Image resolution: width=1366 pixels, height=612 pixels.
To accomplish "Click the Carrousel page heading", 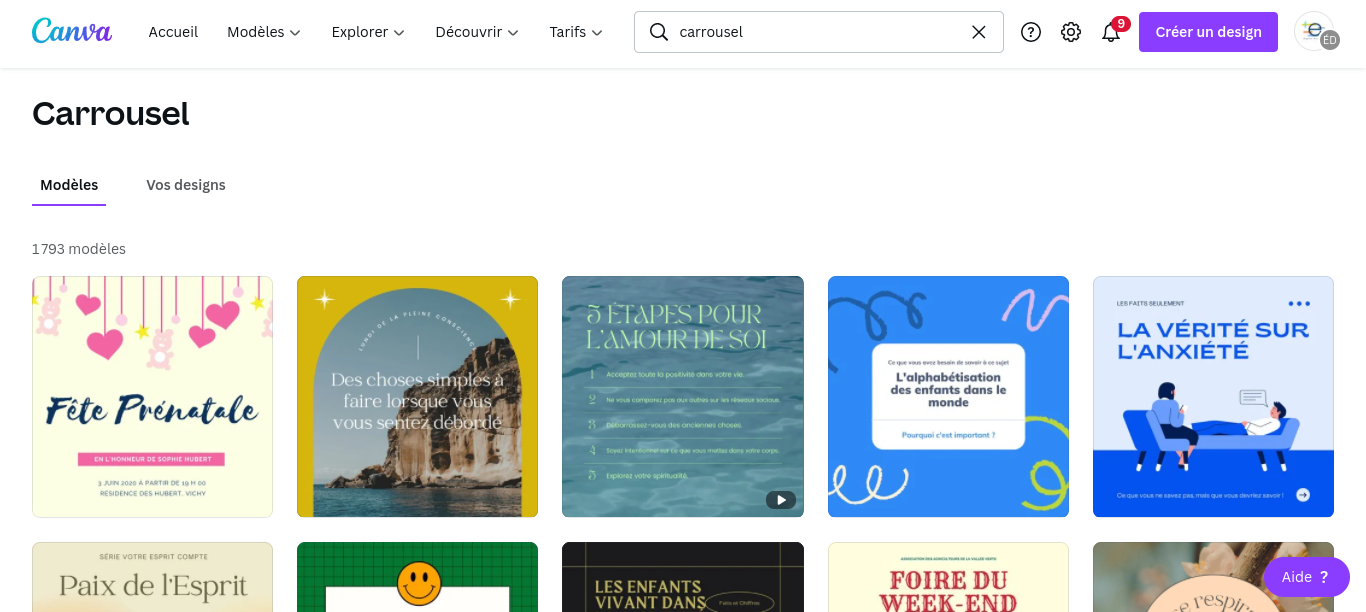I will [x=111, y=113].
